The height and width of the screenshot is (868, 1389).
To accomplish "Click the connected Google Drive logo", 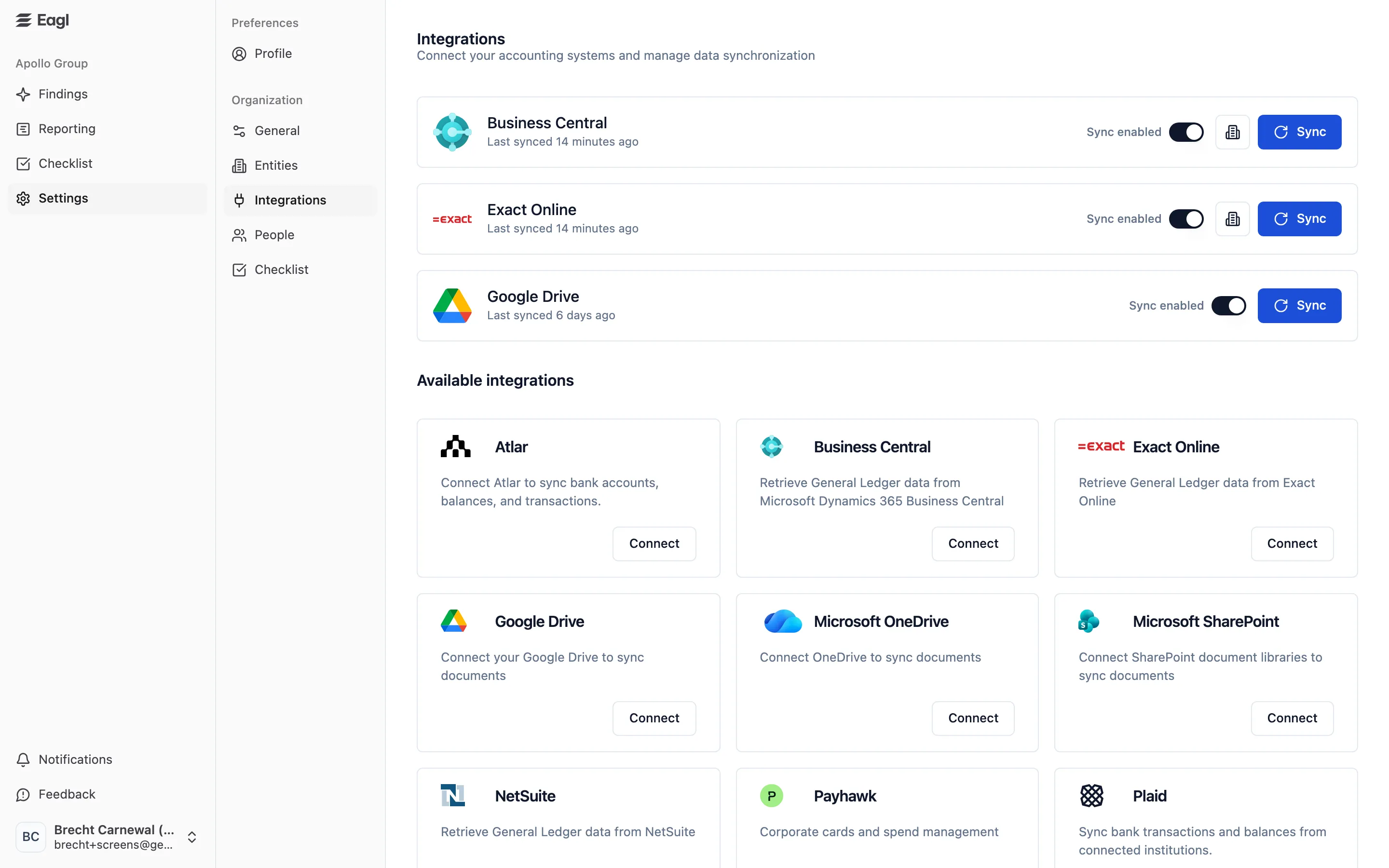I will tap(452, 306).
